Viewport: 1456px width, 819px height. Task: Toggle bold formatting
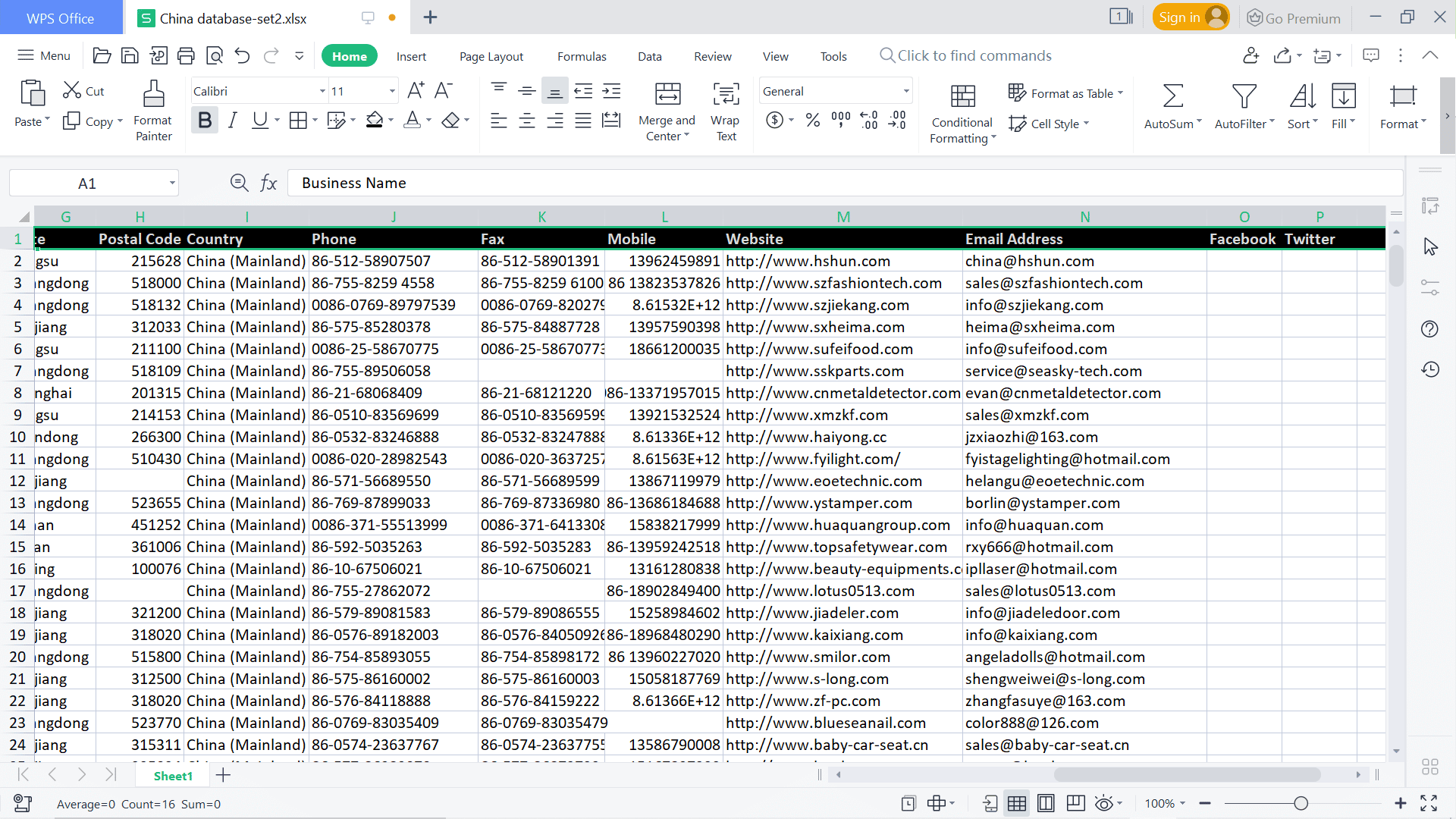(x=204, y=119)
